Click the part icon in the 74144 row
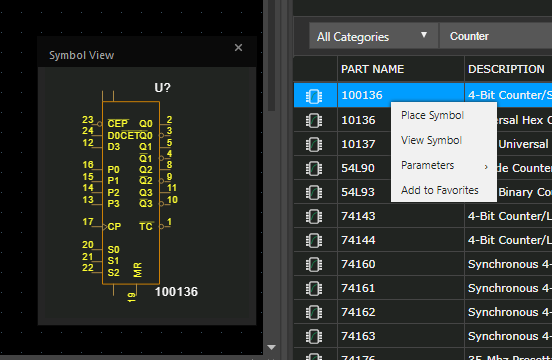 [314, 240]
